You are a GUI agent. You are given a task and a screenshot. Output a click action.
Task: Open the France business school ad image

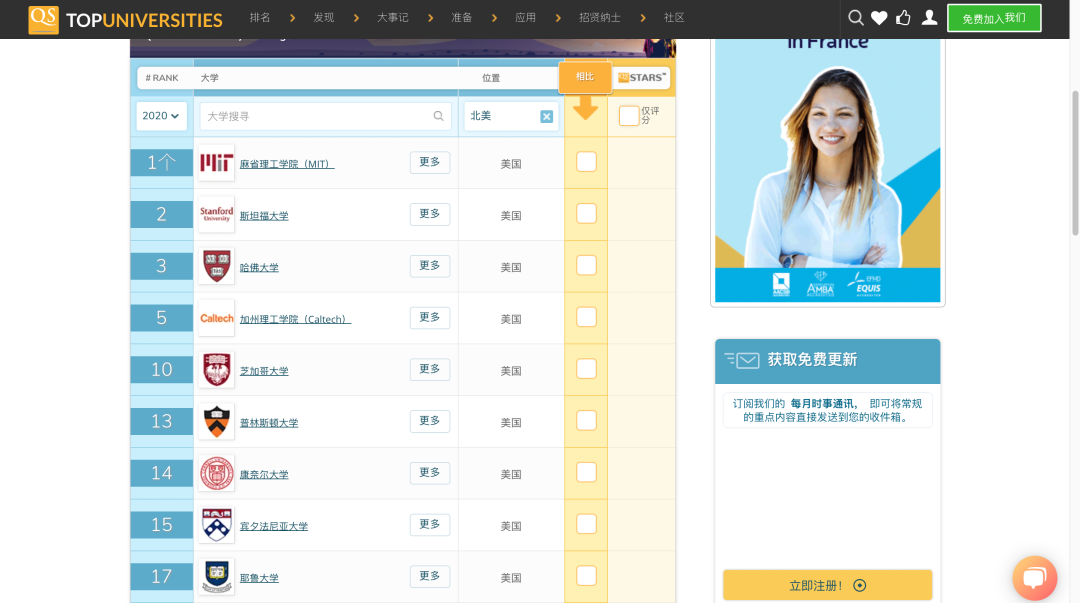click(827, 170)
